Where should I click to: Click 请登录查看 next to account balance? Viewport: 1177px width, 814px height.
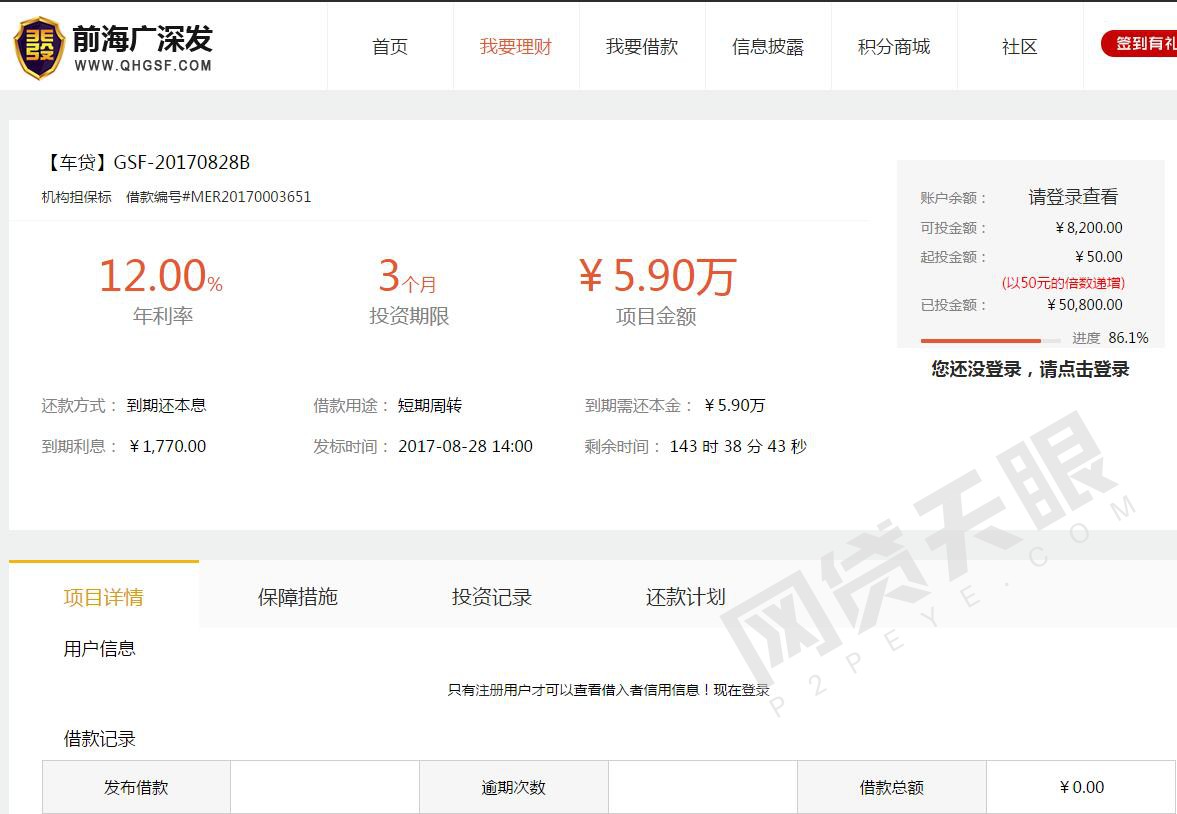(1073, 197)
